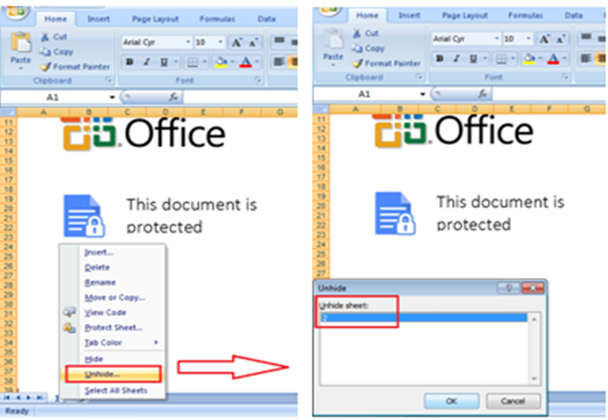
Task: Click Paste icon in window with Unhide dialog
Action: click(x=333, y=39)
